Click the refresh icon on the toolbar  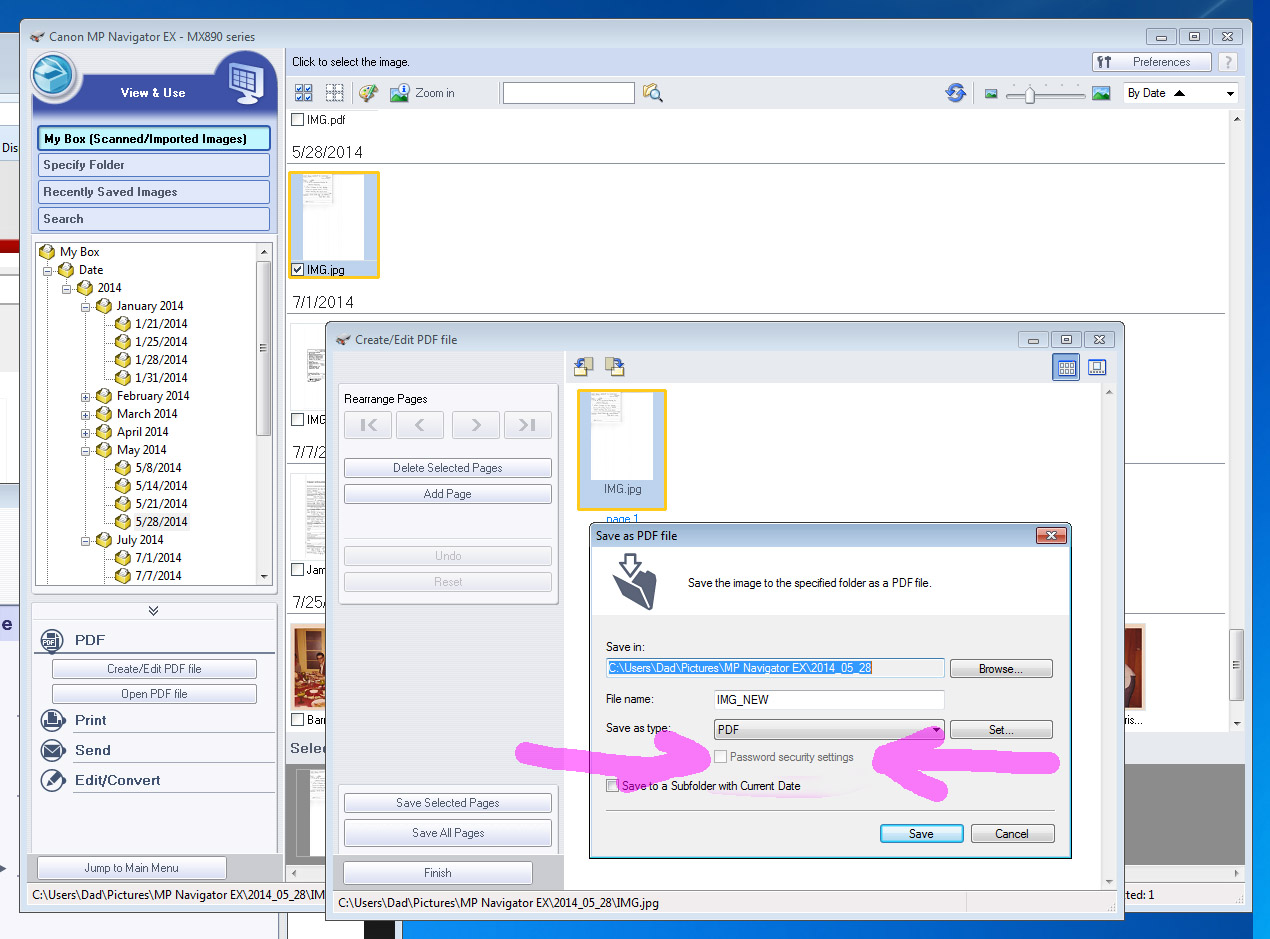956,92
